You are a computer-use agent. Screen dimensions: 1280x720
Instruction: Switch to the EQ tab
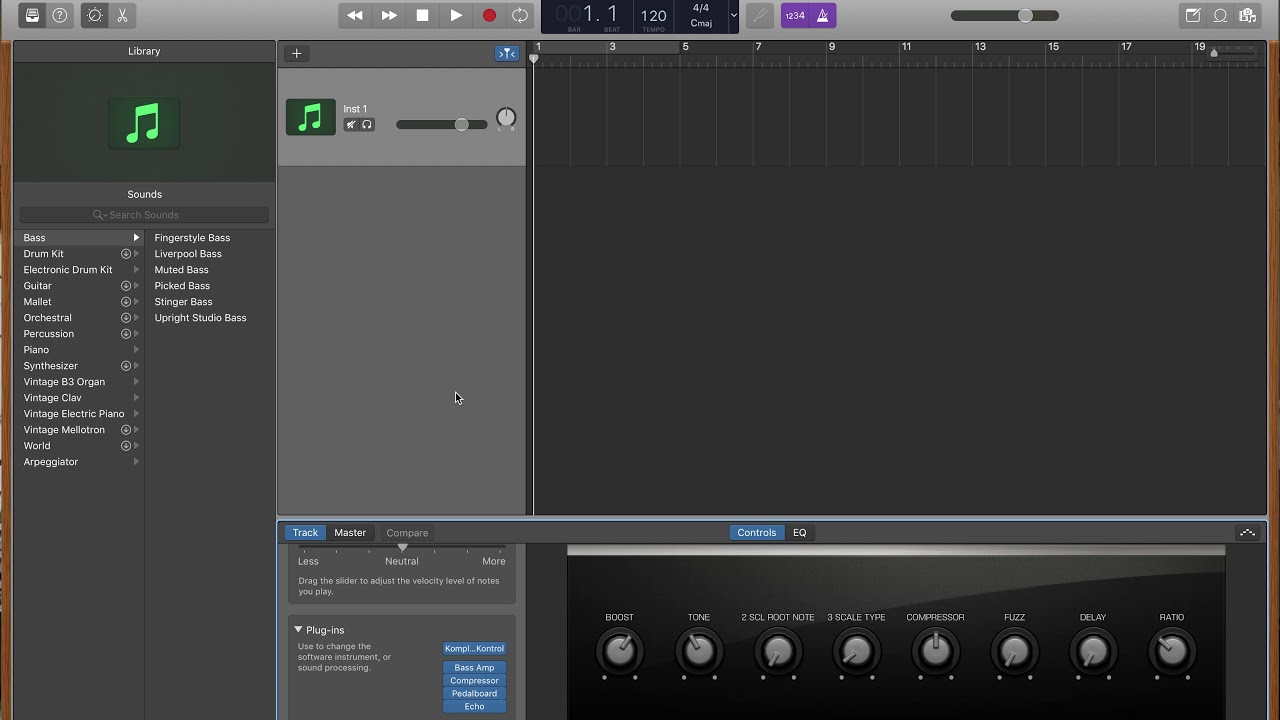pos(800,533)
